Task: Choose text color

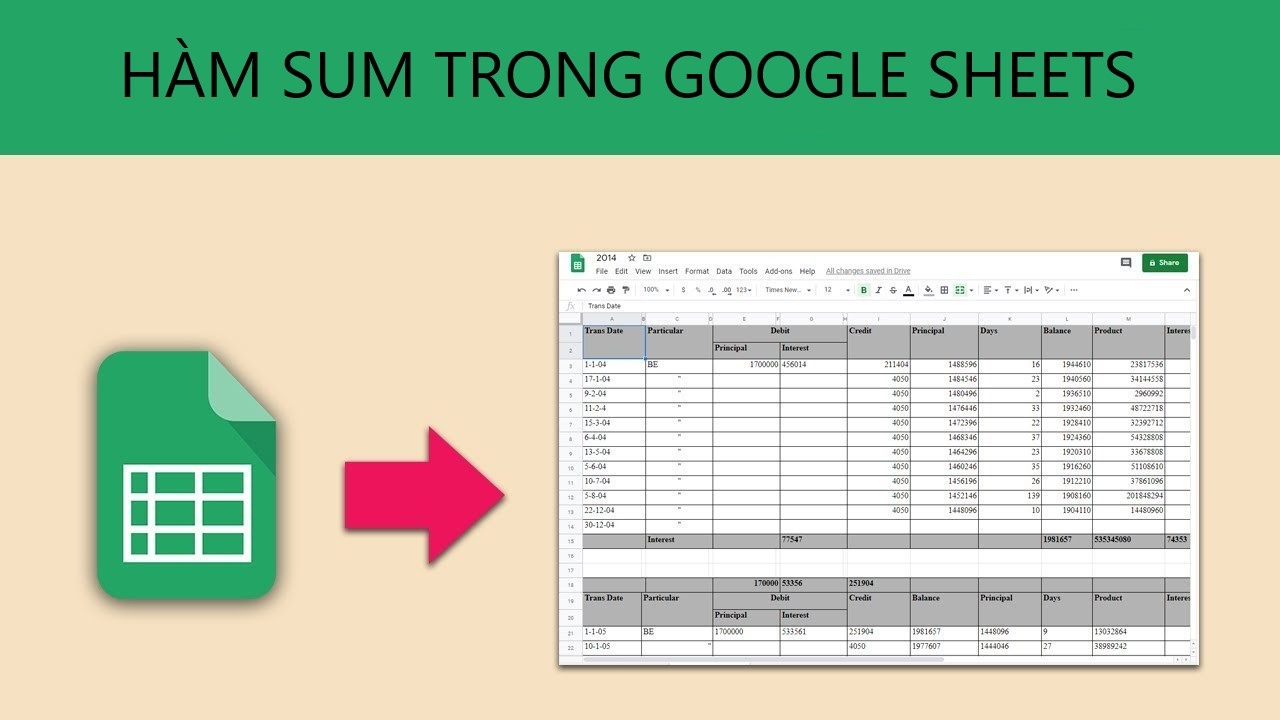Action: (908, 290)
